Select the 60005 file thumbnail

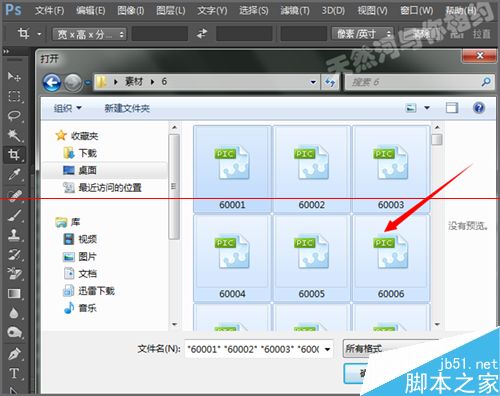click(312, 258)
